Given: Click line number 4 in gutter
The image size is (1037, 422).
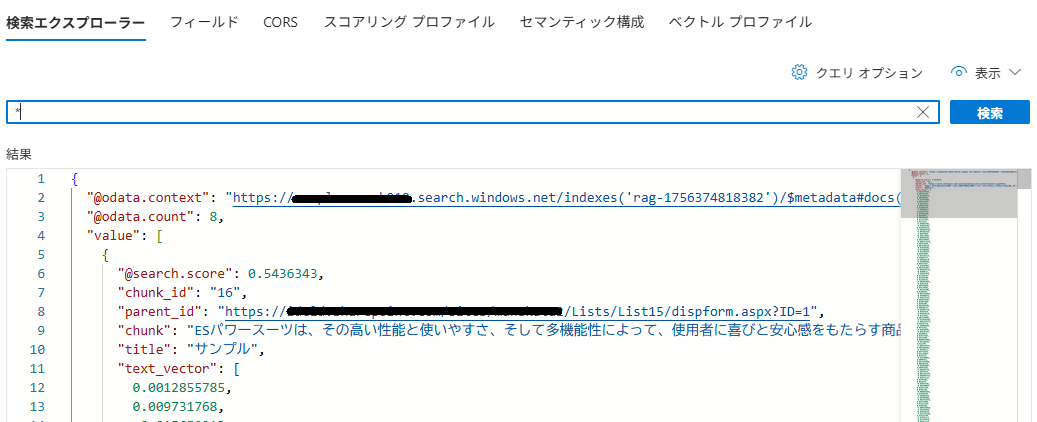Looking at the screenshot, I should [x=41, y=235].
